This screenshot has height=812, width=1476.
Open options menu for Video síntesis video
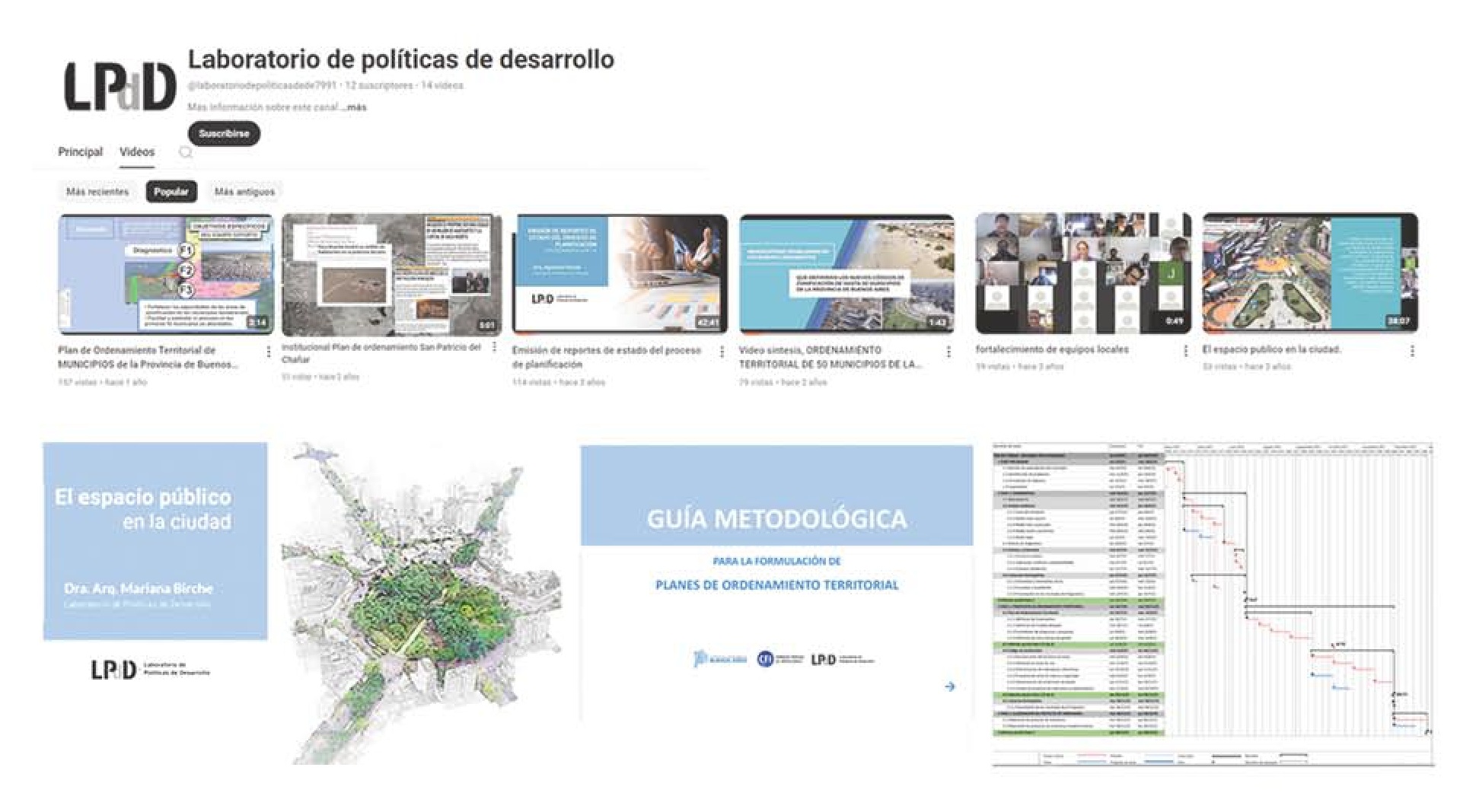click(x=948, y=352)
